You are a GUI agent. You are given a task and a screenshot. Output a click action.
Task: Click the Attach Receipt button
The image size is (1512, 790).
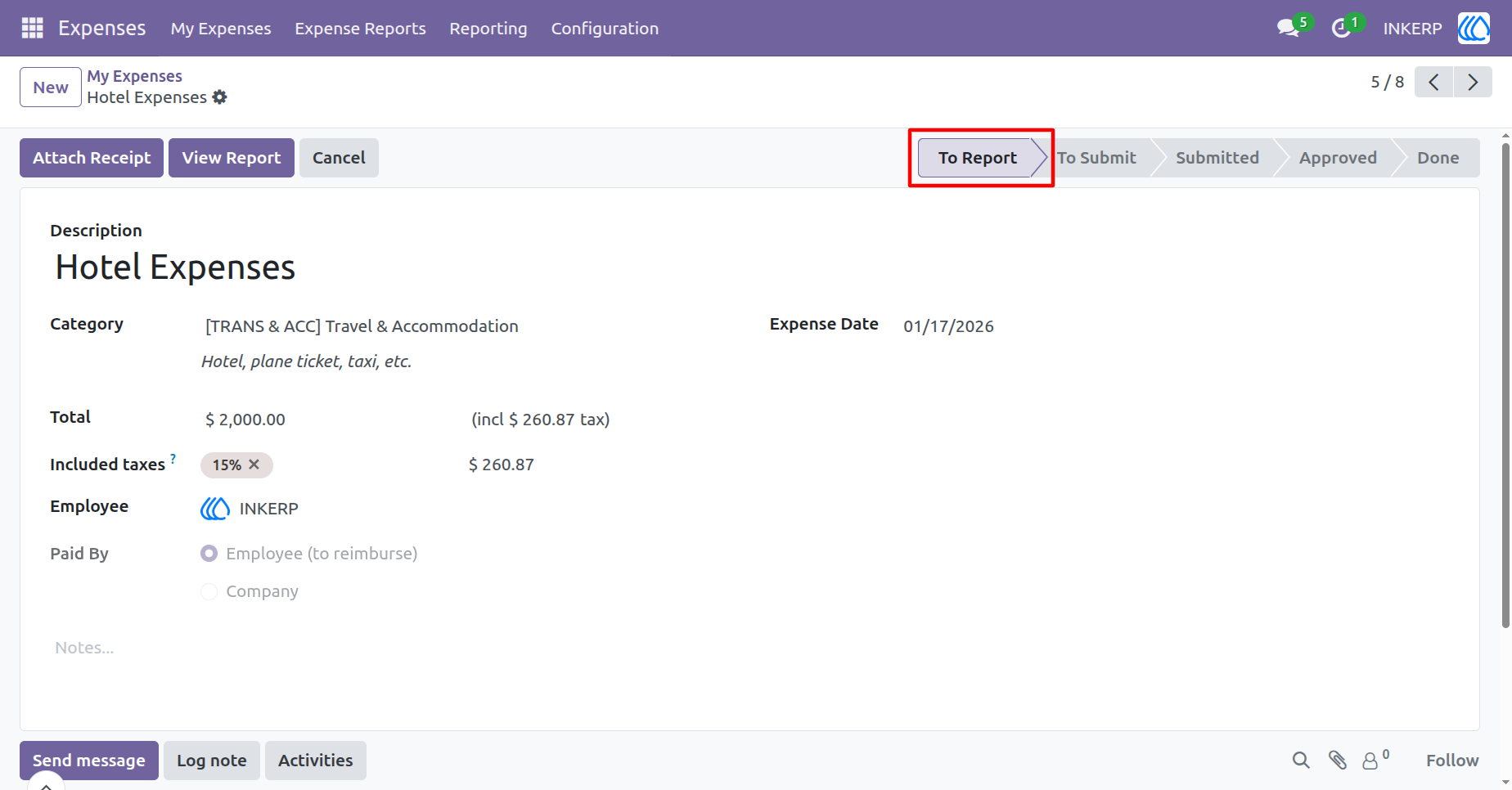[92, 158]
